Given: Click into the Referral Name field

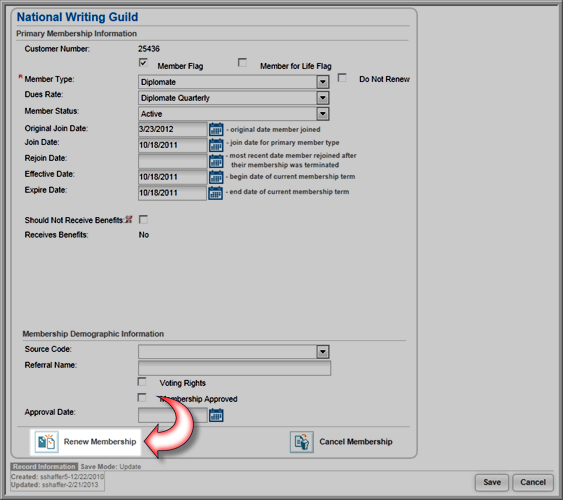Looking at the screenshot, I should coord(234,368).
